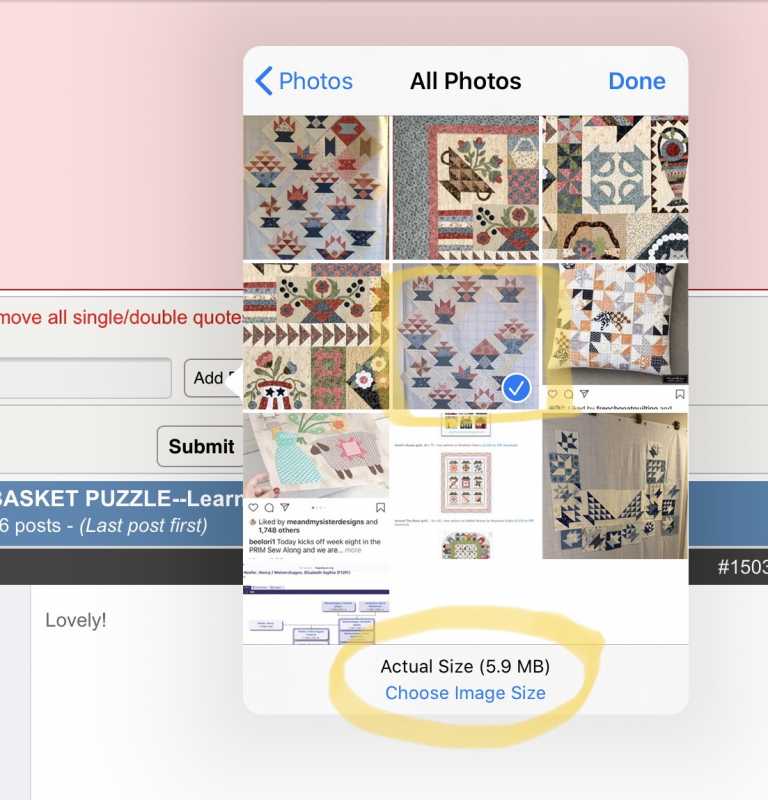Select the webpage quilt patterns screenshot
The image size is (768, 800).
465,486
